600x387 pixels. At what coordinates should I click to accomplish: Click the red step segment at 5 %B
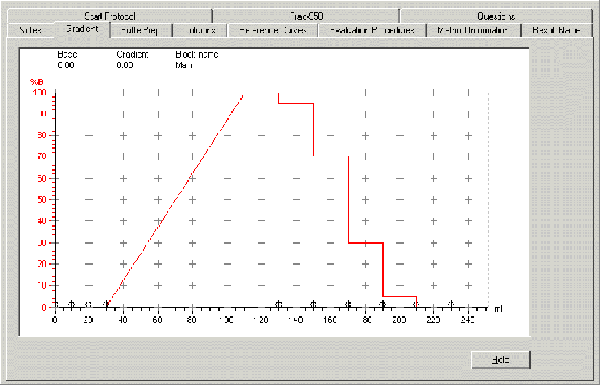pyautogui.click(x=400, y=296)
